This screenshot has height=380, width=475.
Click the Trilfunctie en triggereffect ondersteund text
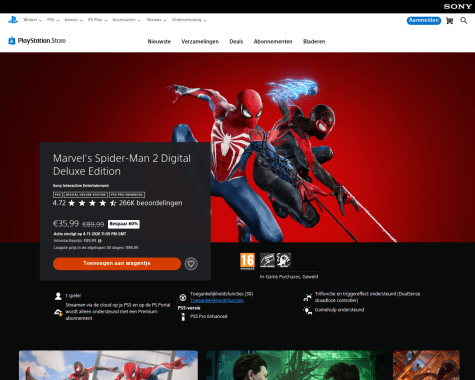367,297
